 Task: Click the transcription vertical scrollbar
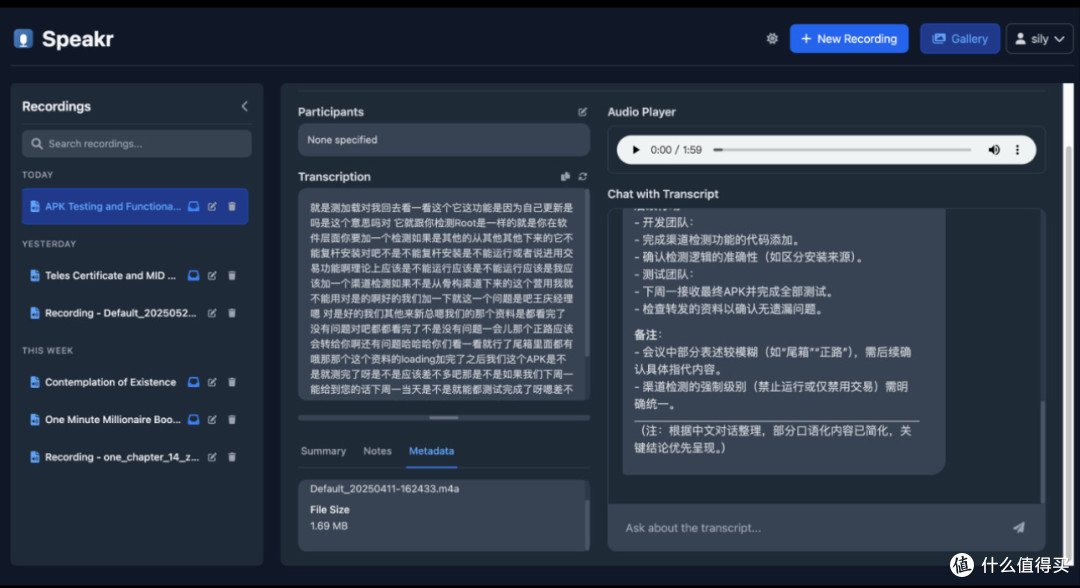(x=587, y=274)
